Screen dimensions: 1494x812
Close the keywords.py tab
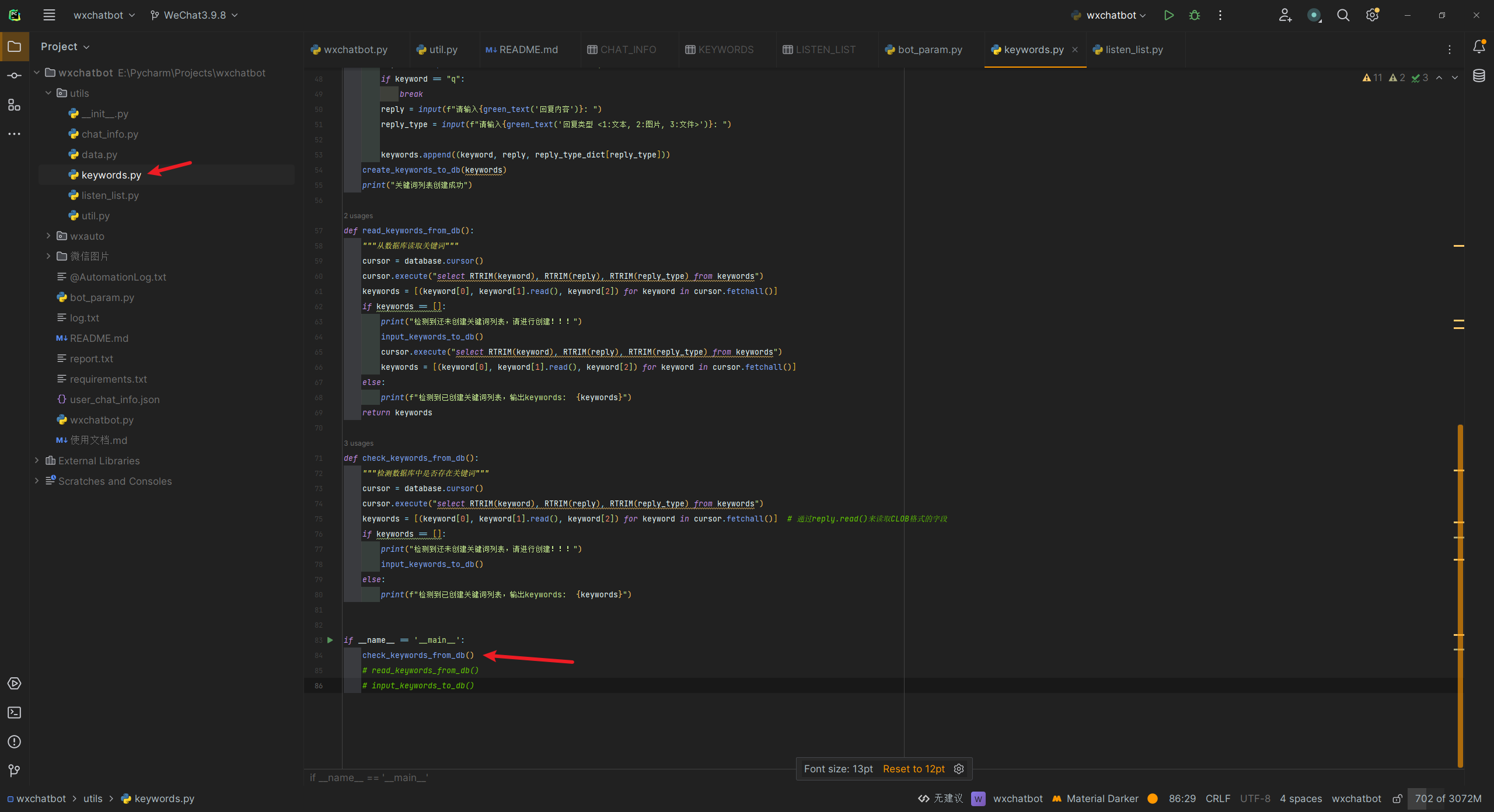click(1075, 50)
